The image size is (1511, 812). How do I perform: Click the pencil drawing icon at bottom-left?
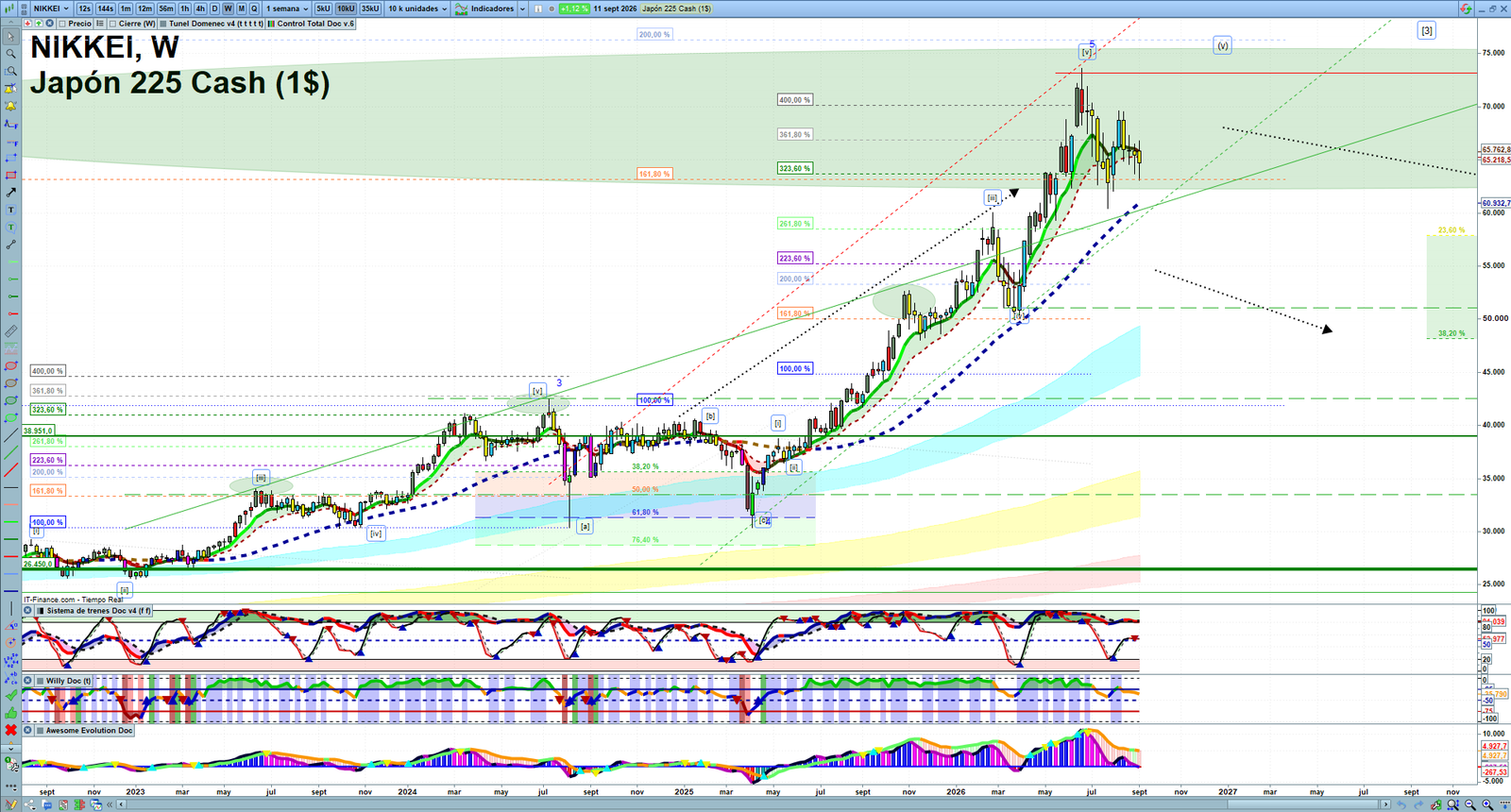pos(11,804)
